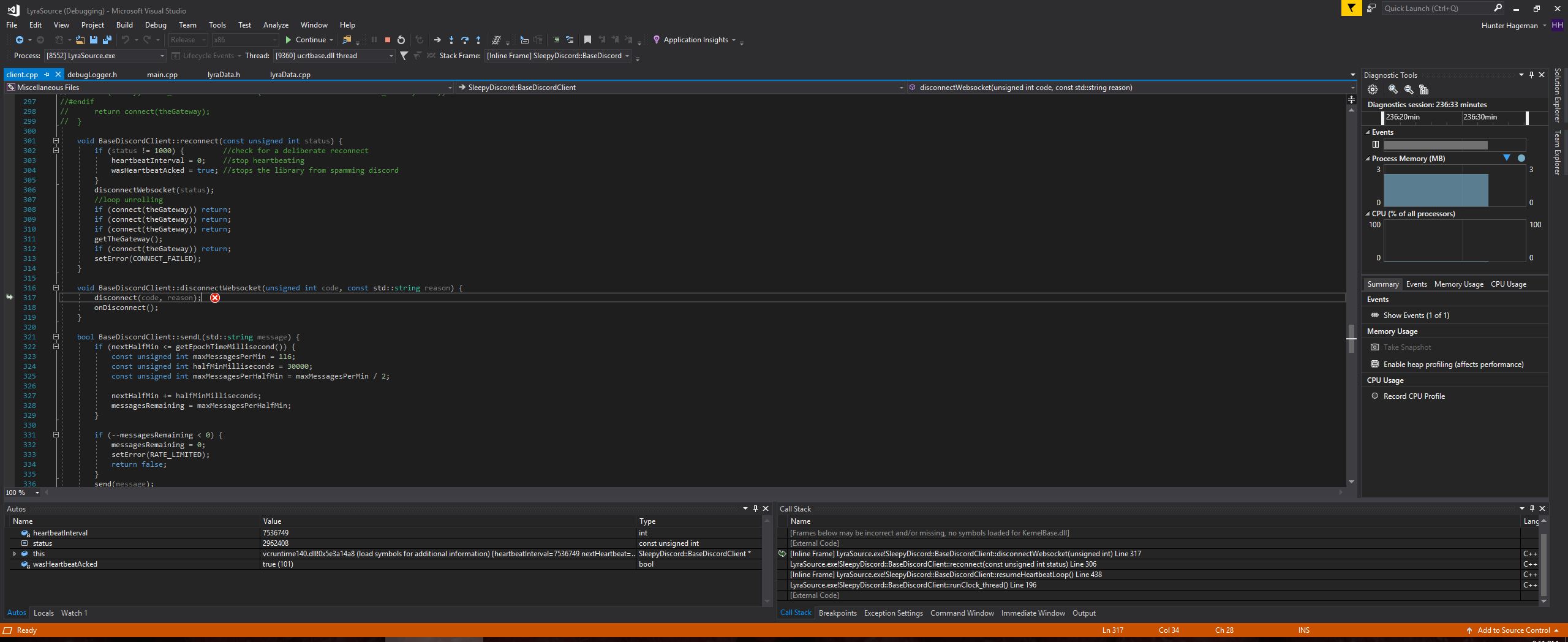Pause program execution using the Break All icon
Viewport: 1568px width, 642px height.
tap(374, 40)
